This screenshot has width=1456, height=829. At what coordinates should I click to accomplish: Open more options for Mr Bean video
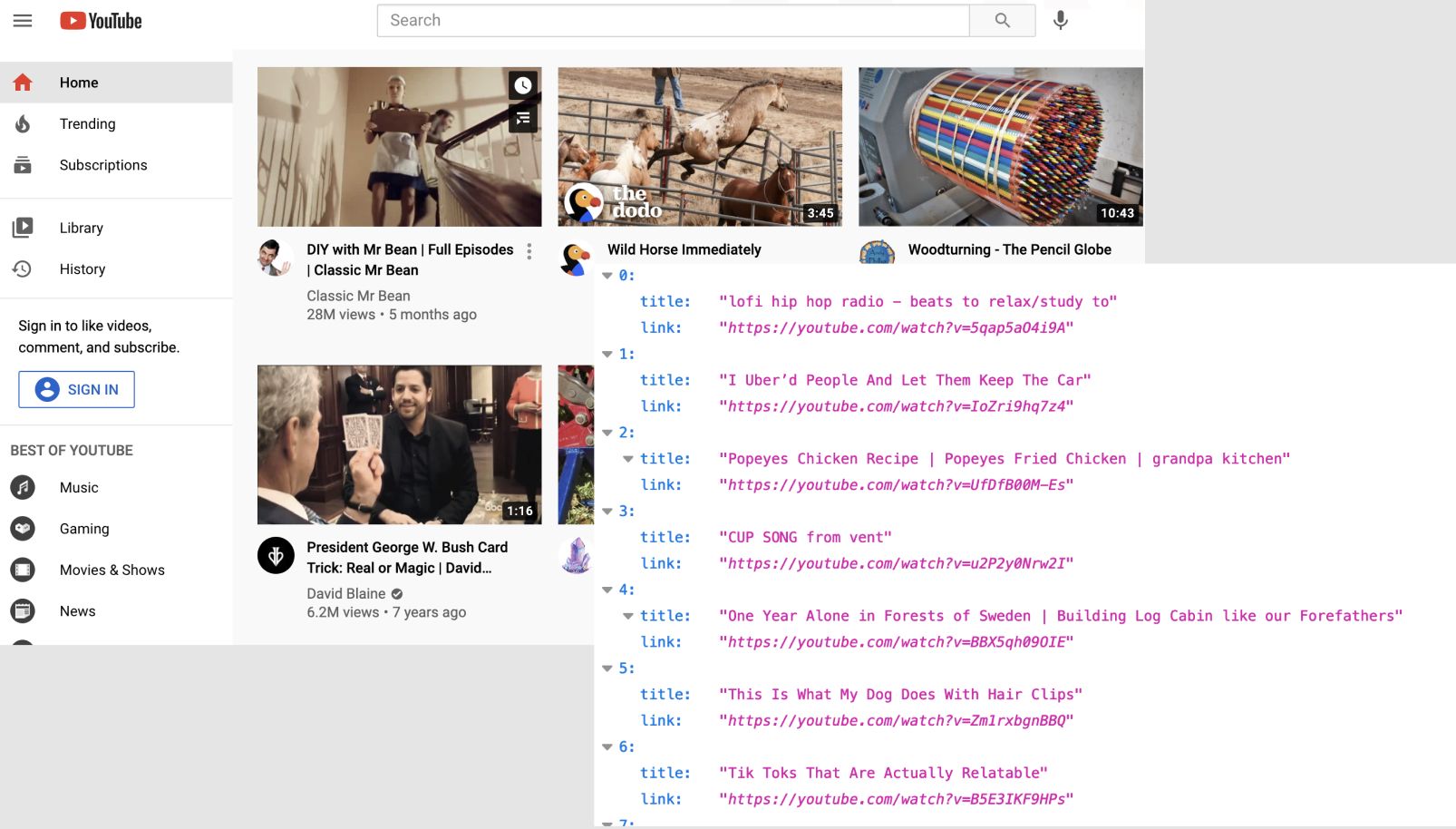tap(529, 251)
